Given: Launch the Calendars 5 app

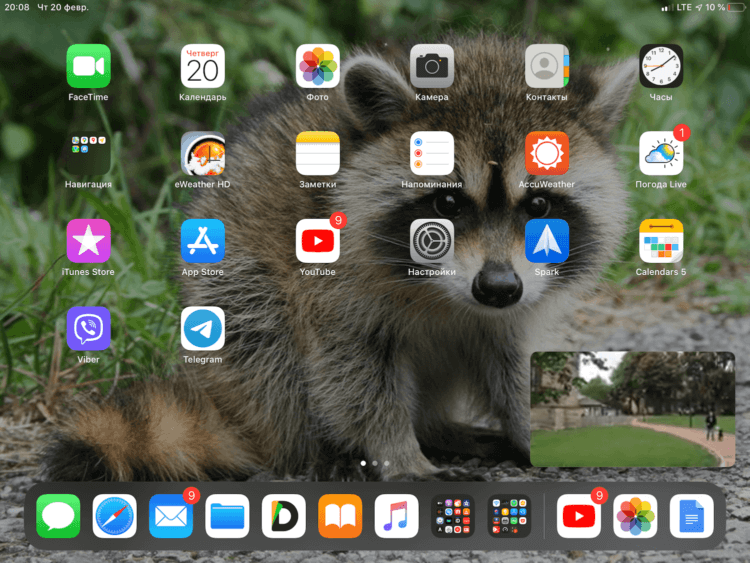Looking at the screenshot, I should pos(661,241).
